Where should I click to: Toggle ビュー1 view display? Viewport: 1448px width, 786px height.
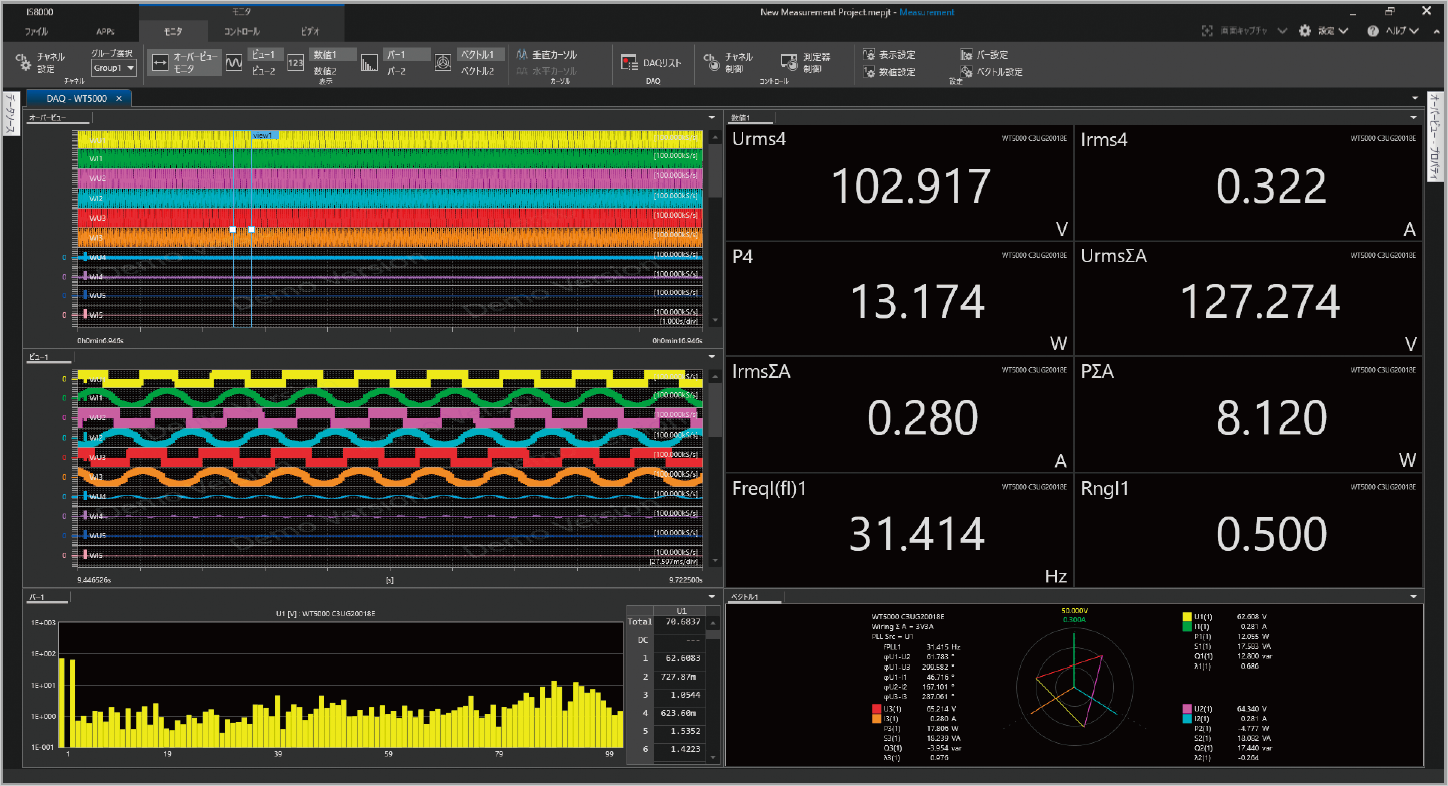pyautogui.click(x=266, y=55)
